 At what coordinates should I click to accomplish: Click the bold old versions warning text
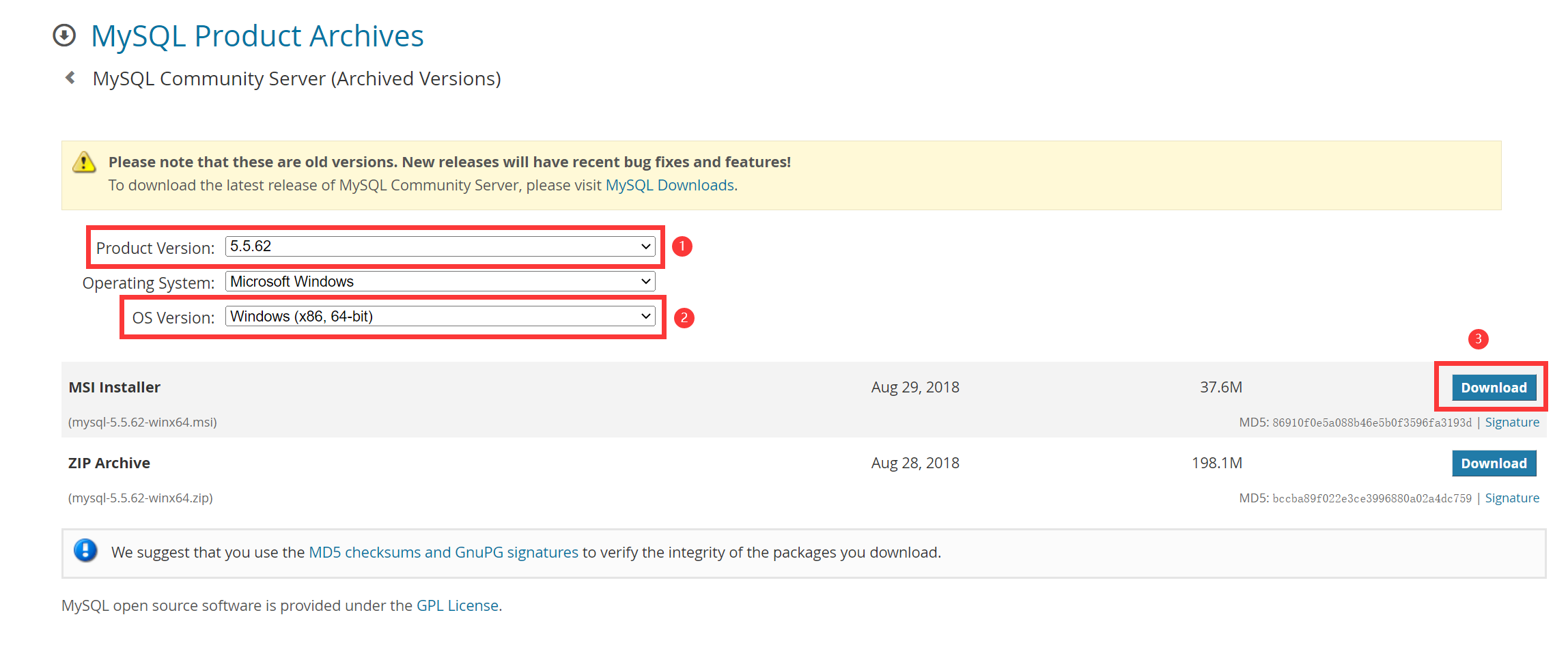[x=449, y=162]
